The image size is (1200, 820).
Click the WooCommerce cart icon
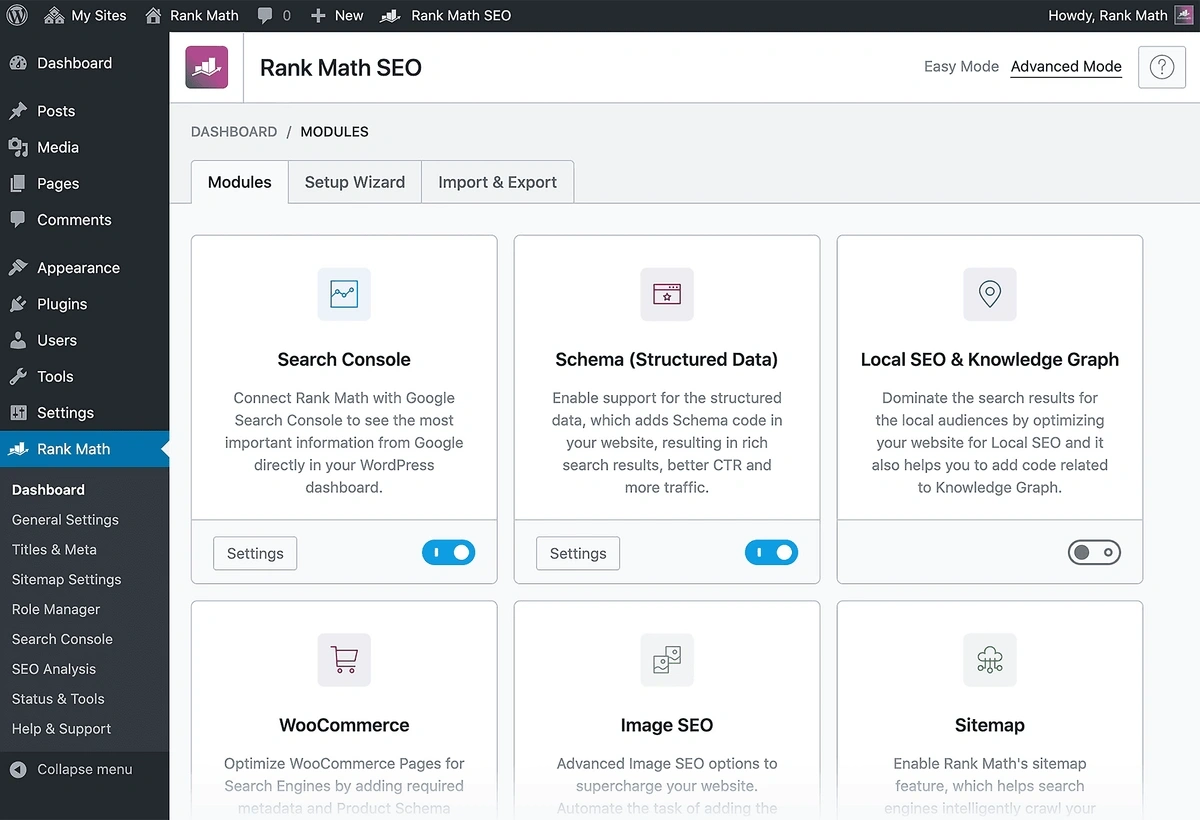click(344, 660)
